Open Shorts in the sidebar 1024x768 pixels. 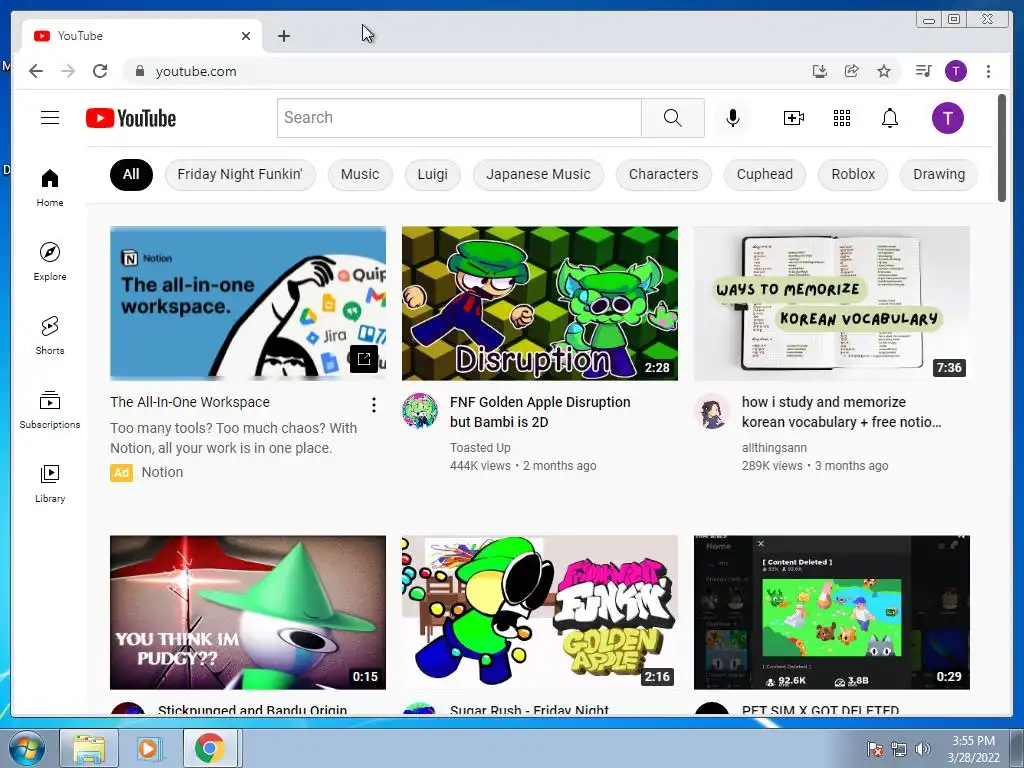[50, 336]
